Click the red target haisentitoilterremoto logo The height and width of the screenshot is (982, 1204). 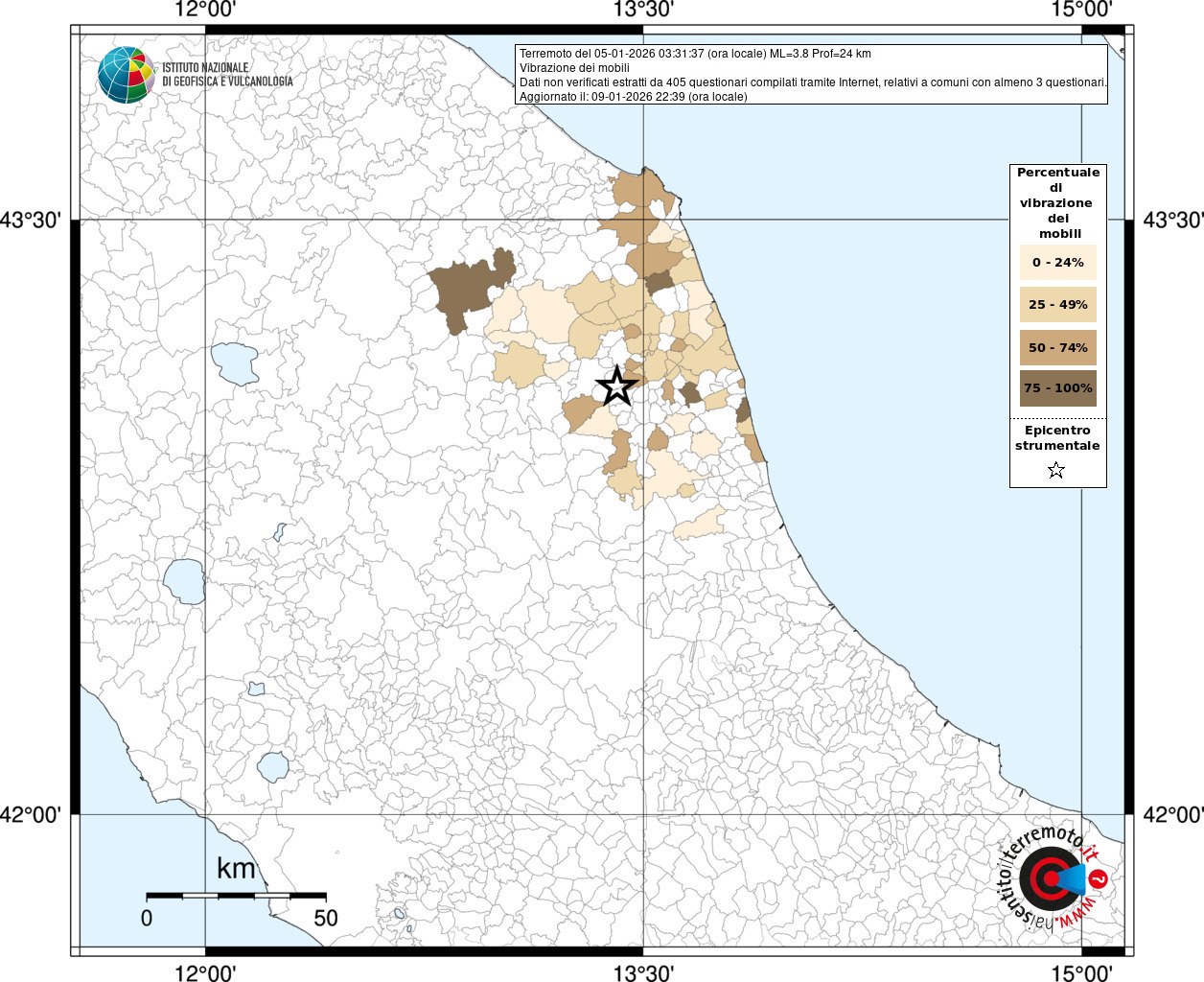(x=1049, y=878)
